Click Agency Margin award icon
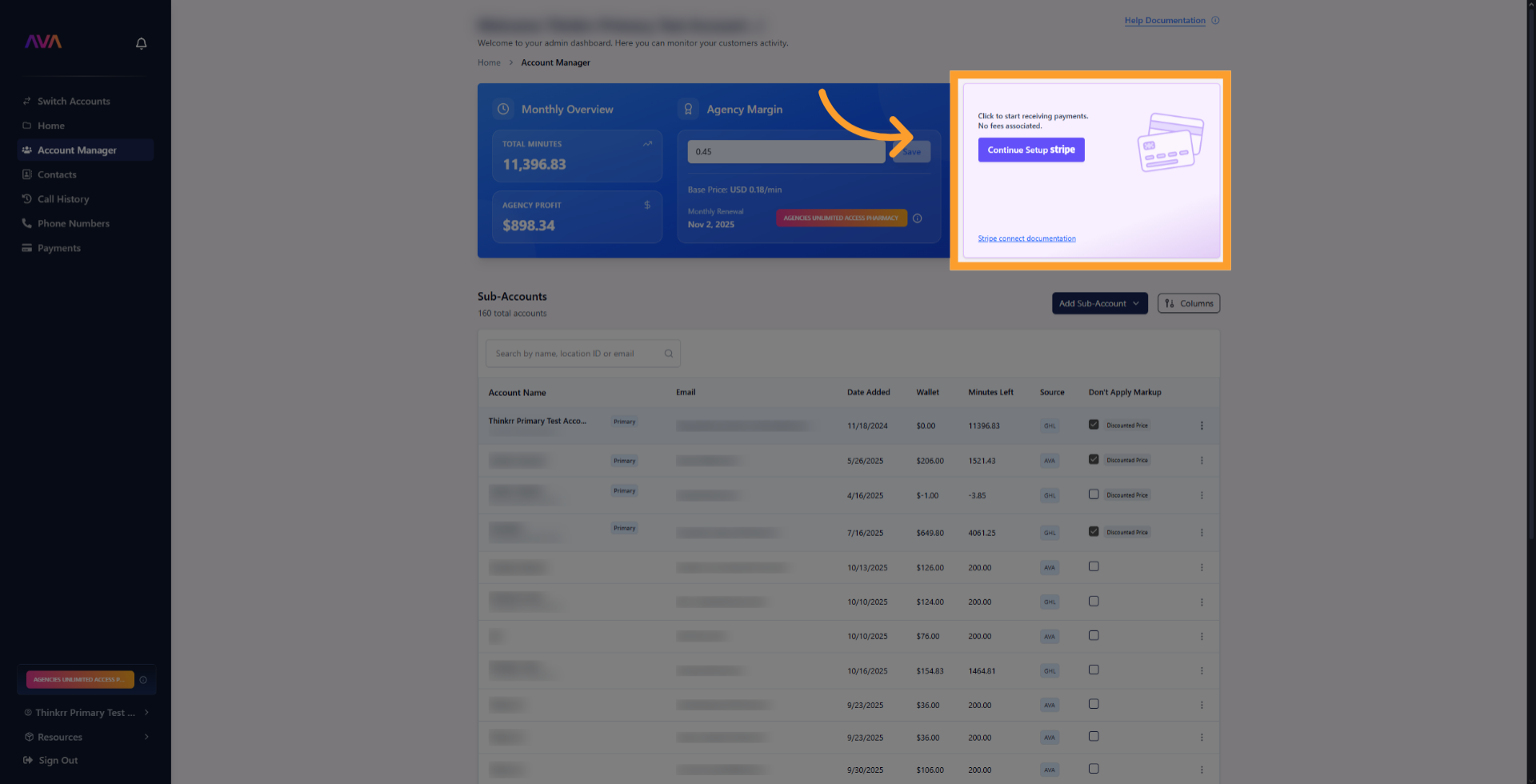This screenshot has width=1536, height=784. pyautogui.click(x=688, y=110)
